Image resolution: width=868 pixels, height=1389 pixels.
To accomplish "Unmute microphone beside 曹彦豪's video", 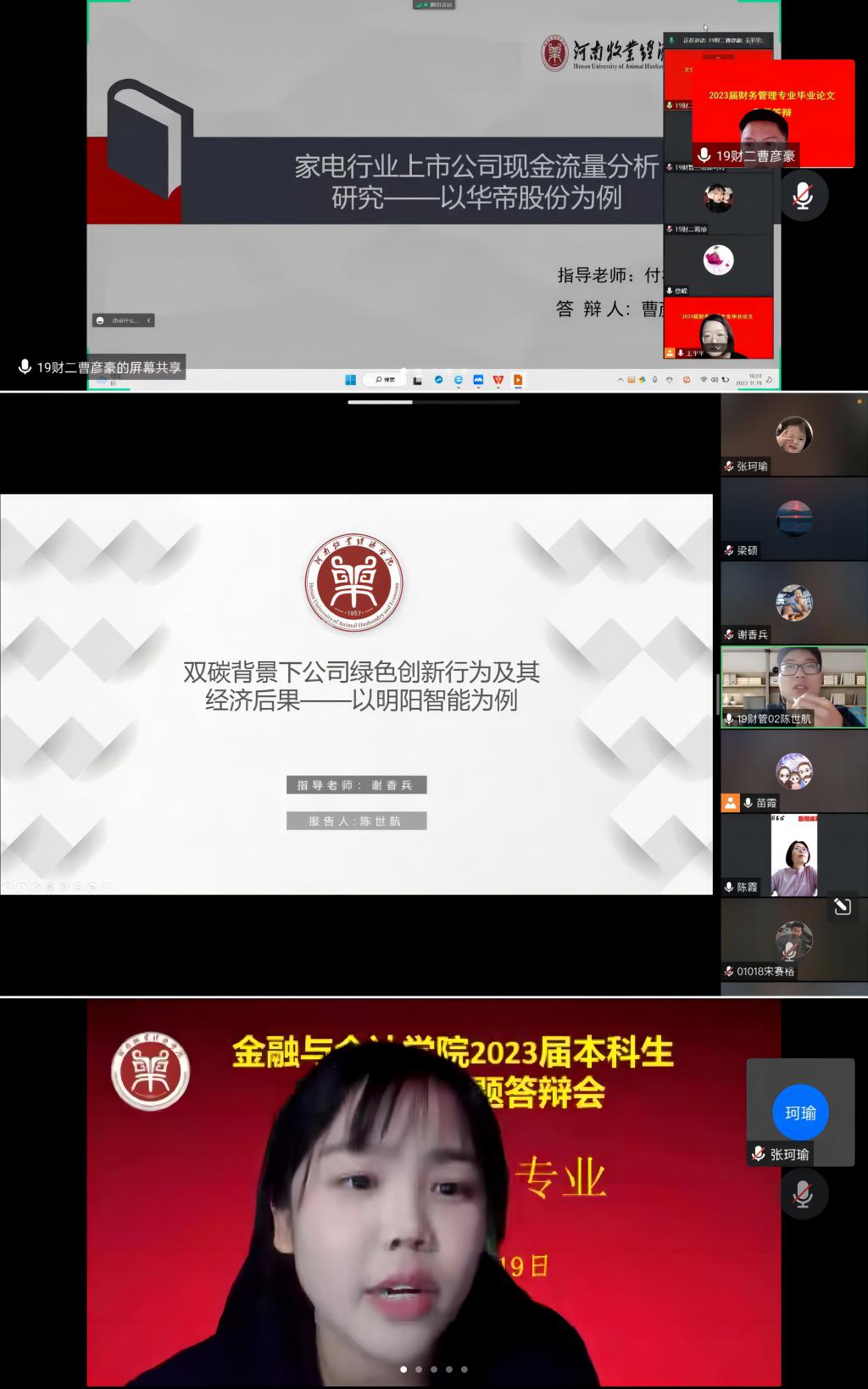I will 802,196.
